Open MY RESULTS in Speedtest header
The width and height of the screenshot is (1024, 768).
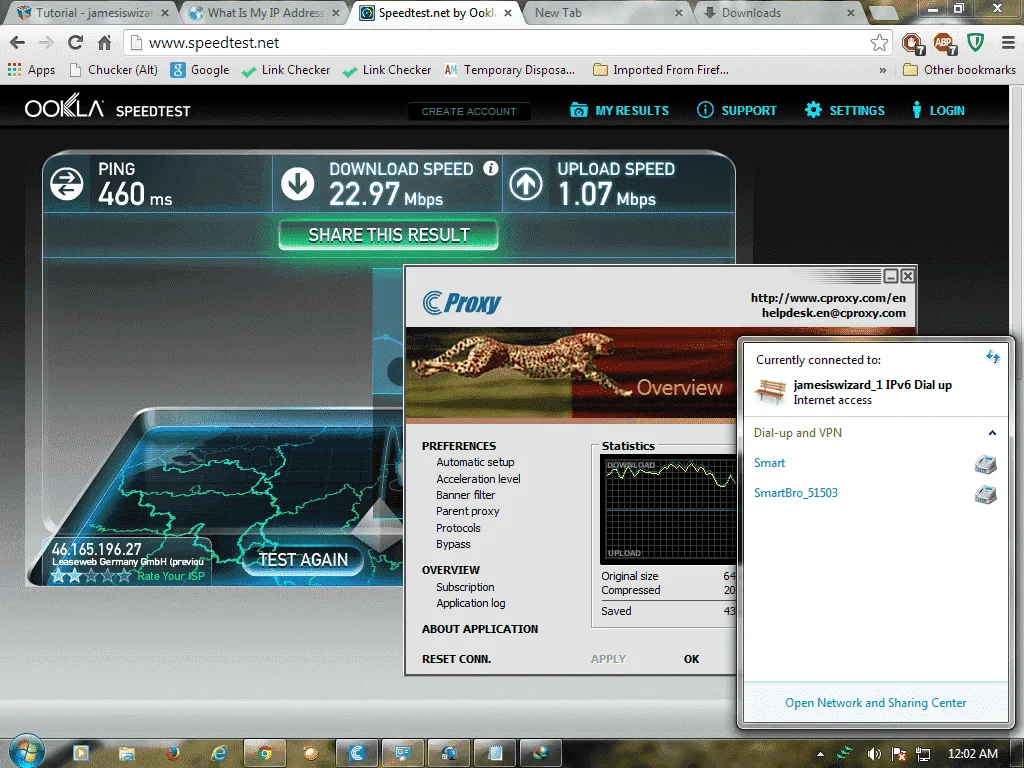619,110
